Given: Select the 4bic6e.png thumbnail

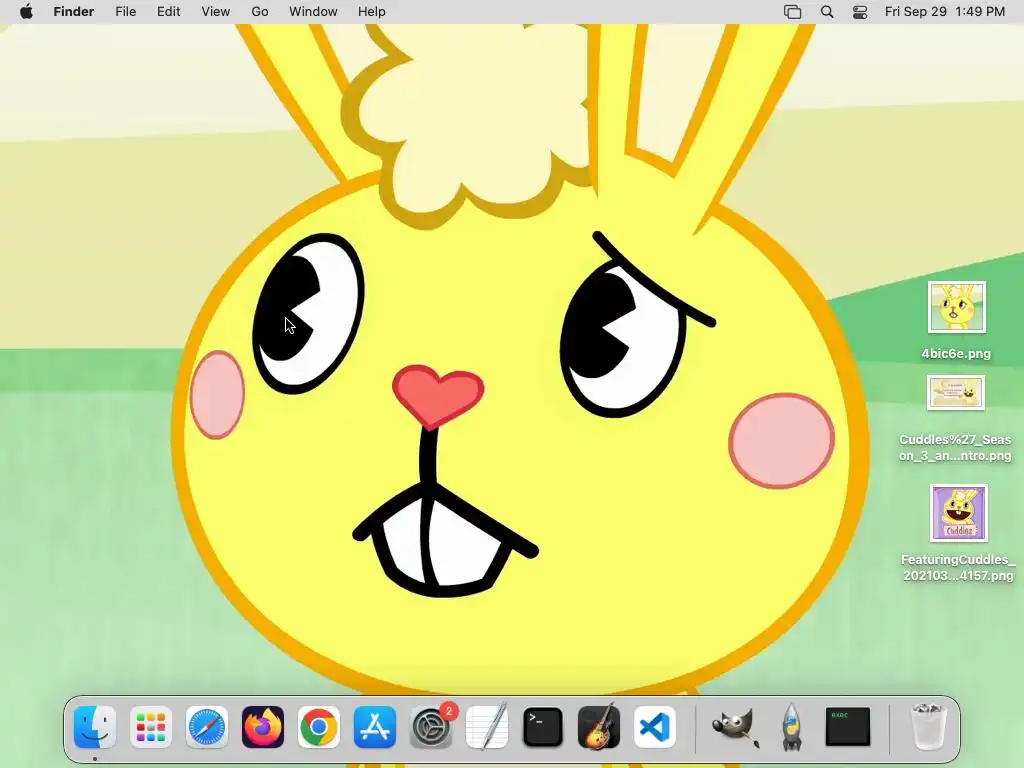Looking at the screenshot, I should (957, 308).
